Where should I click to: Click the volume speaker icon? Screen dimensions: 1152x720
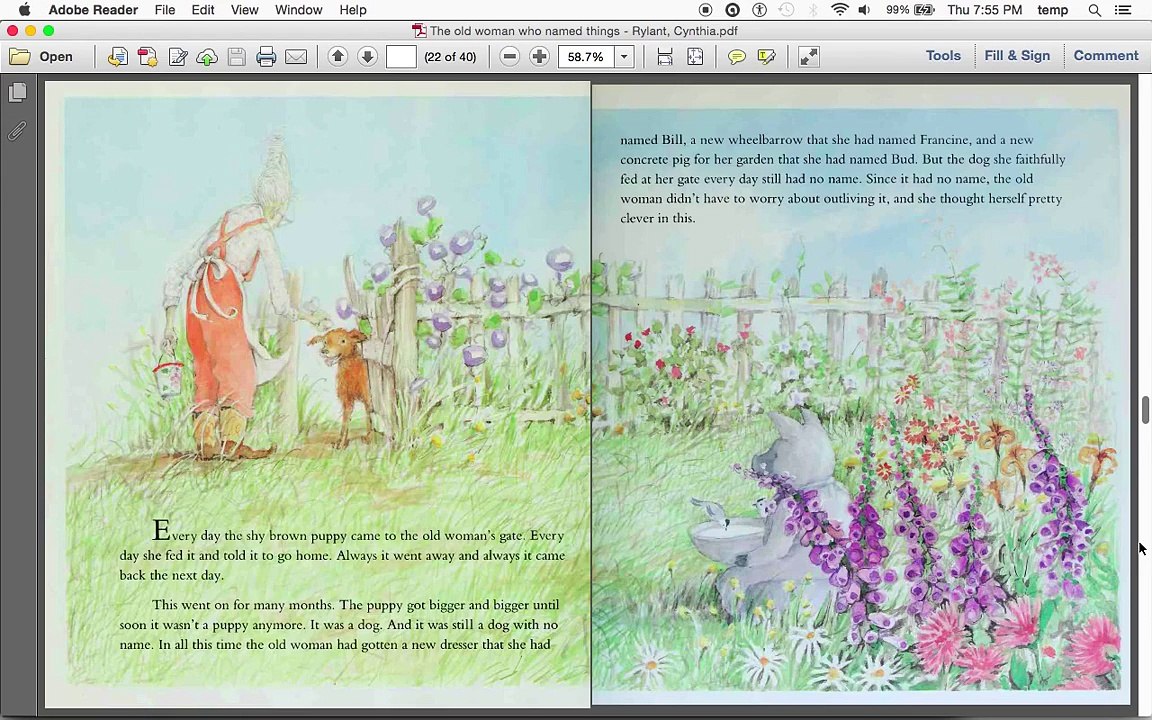click(x=865, y=10)
